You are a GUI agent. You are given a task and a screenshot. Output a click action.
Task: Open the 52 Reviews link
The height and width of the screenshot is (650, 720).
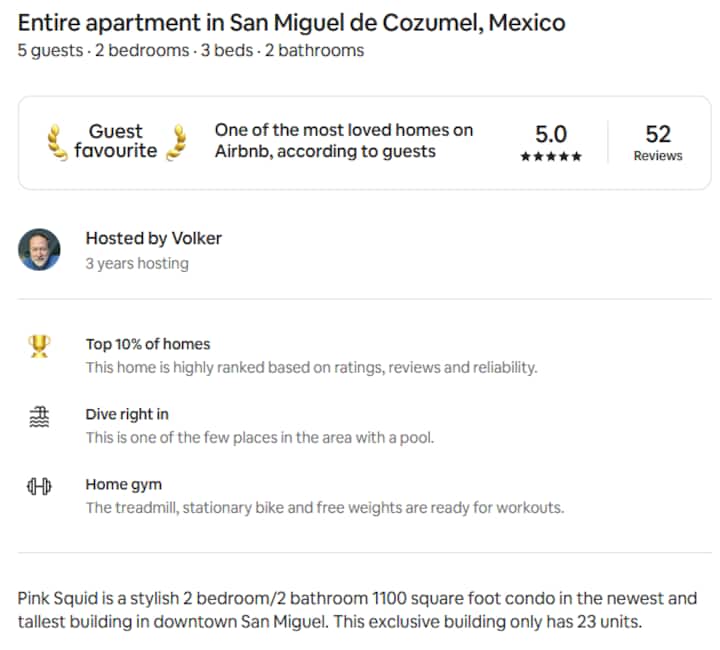(x=657, y=142)
